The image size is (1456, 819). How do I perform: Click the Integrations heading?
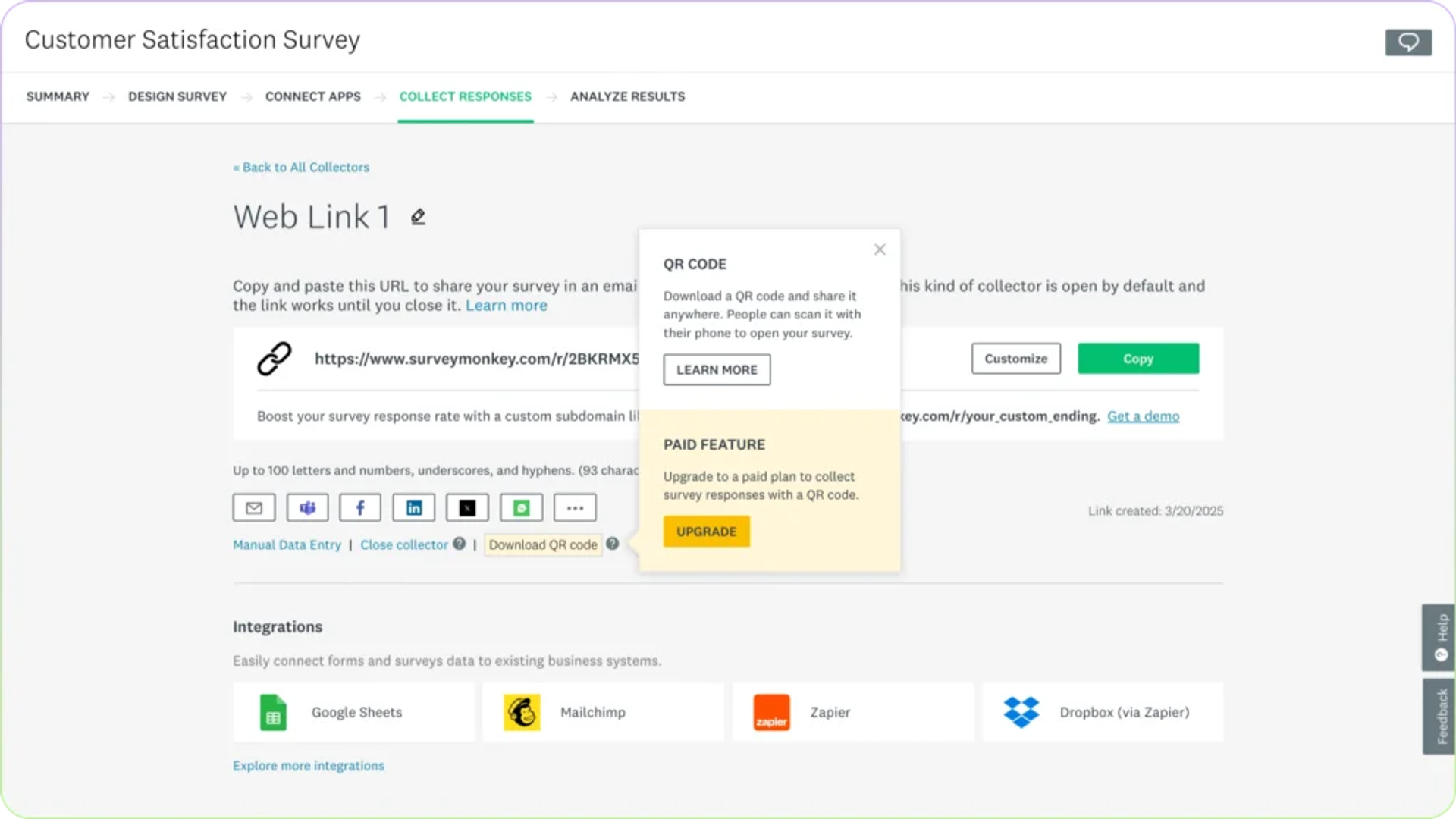click(x=278, y=627)
